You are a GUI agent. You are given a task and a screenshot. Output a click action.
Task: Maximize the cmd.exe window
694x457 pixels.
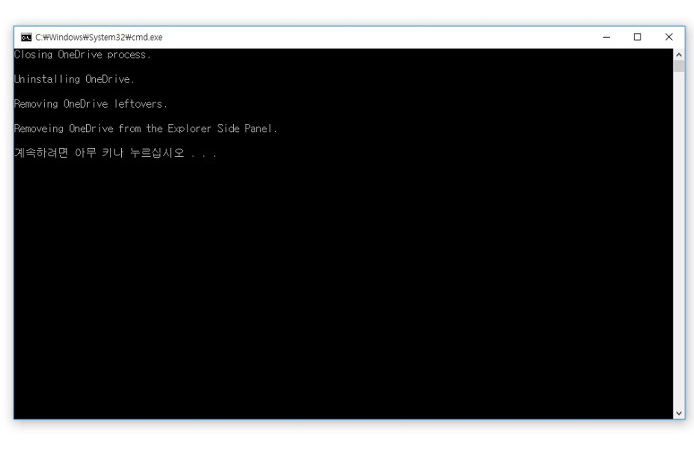point(637,37)
